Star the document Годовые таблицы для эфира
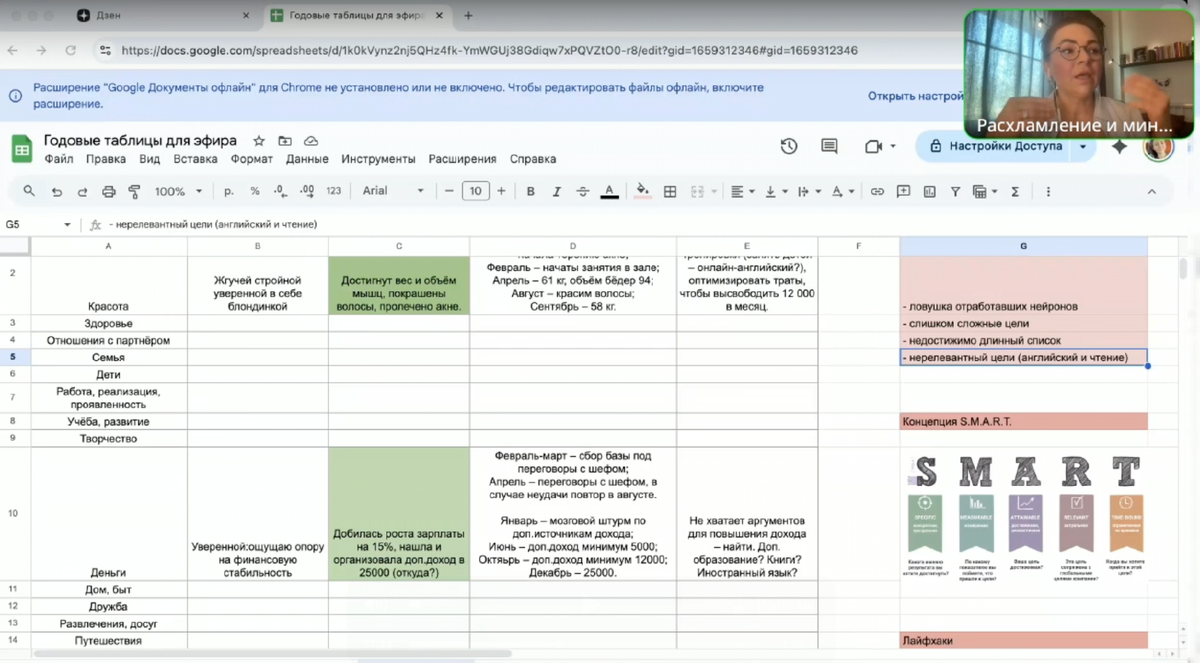The image size is (1200, 663). [259, 141]
